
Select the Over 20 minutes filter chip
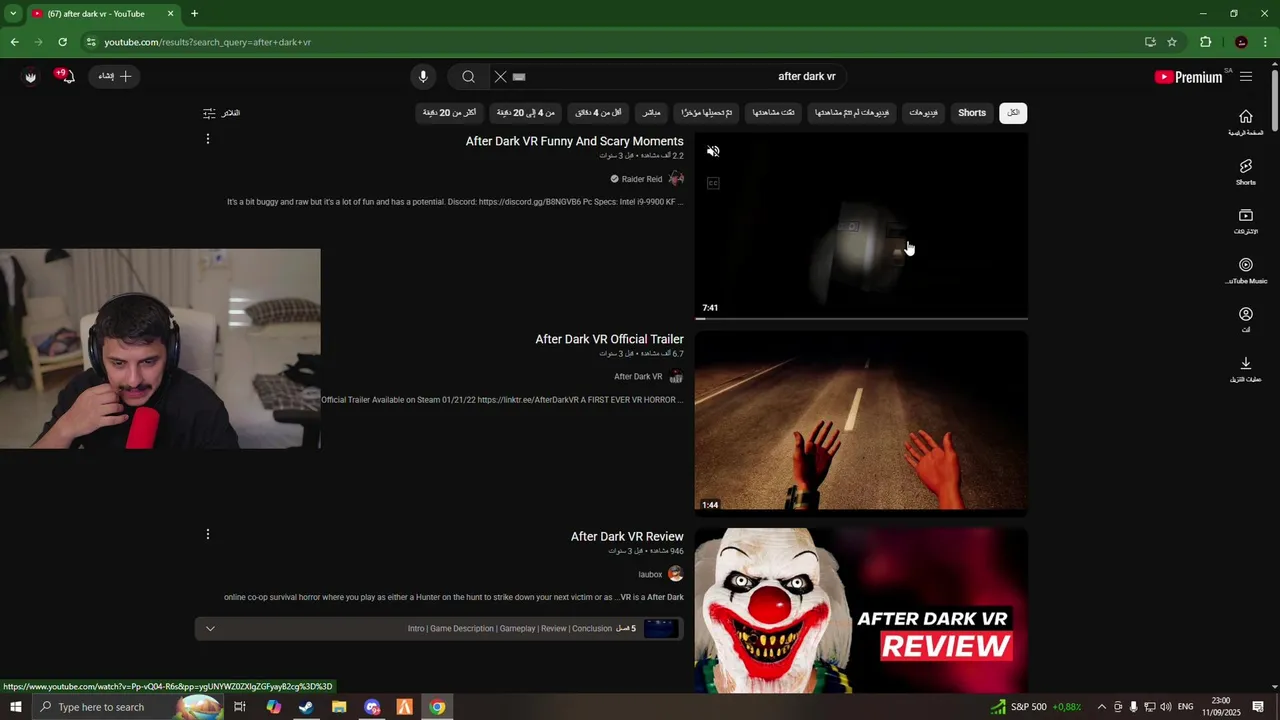click(449, 113)
